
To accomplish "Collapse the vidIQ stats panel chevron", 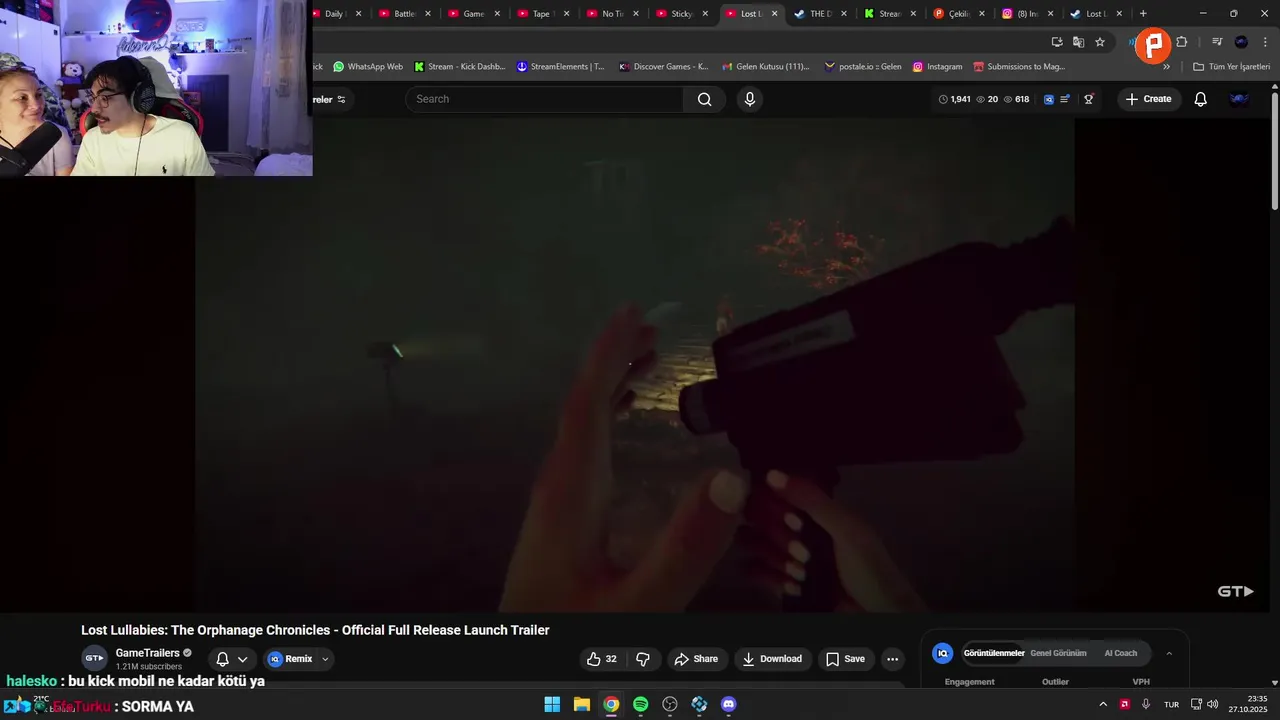I will coord(1169,653).
